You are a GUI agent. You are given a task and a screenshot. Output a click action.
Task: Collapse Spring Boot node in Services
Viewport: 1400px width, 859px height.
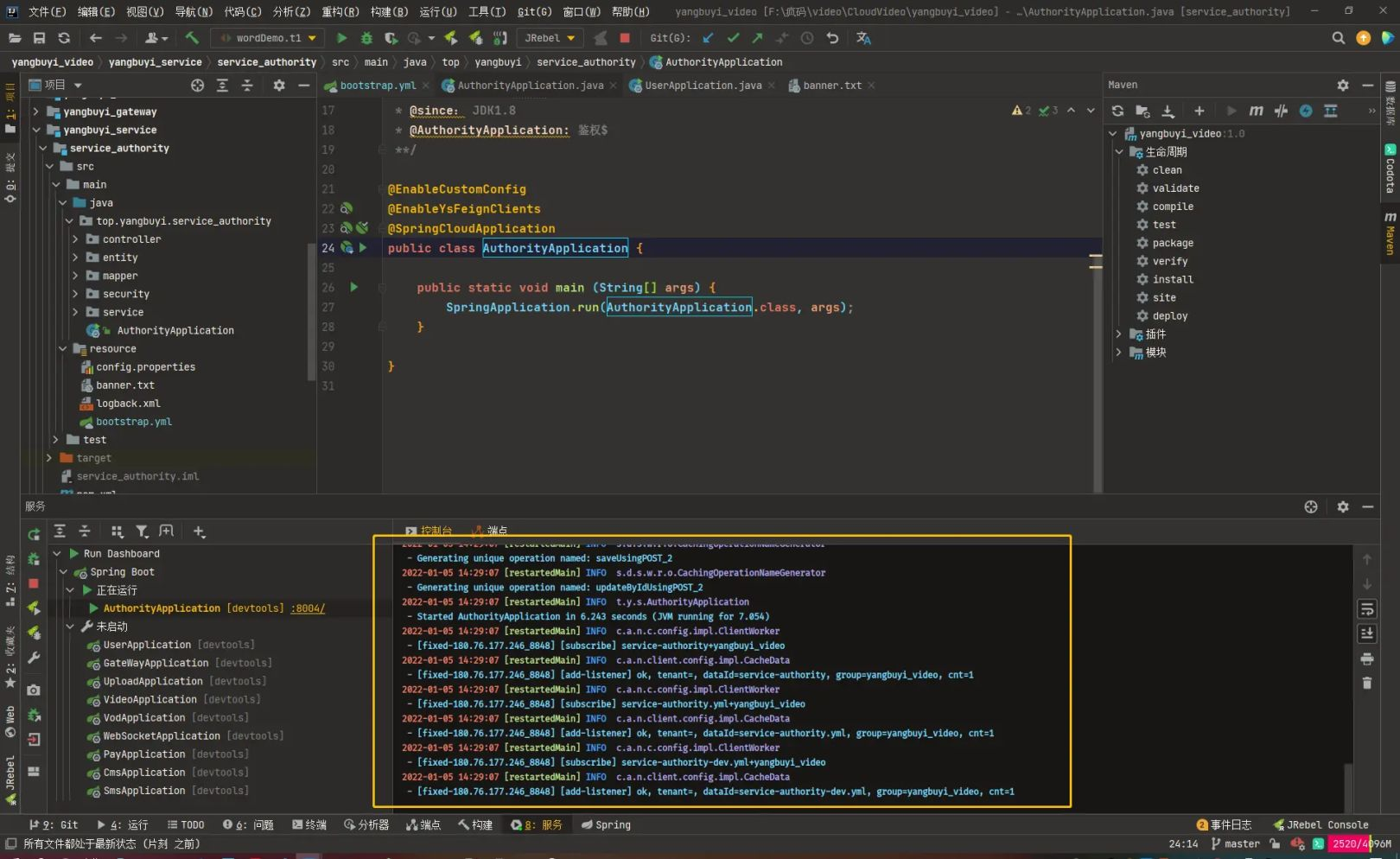63,572
